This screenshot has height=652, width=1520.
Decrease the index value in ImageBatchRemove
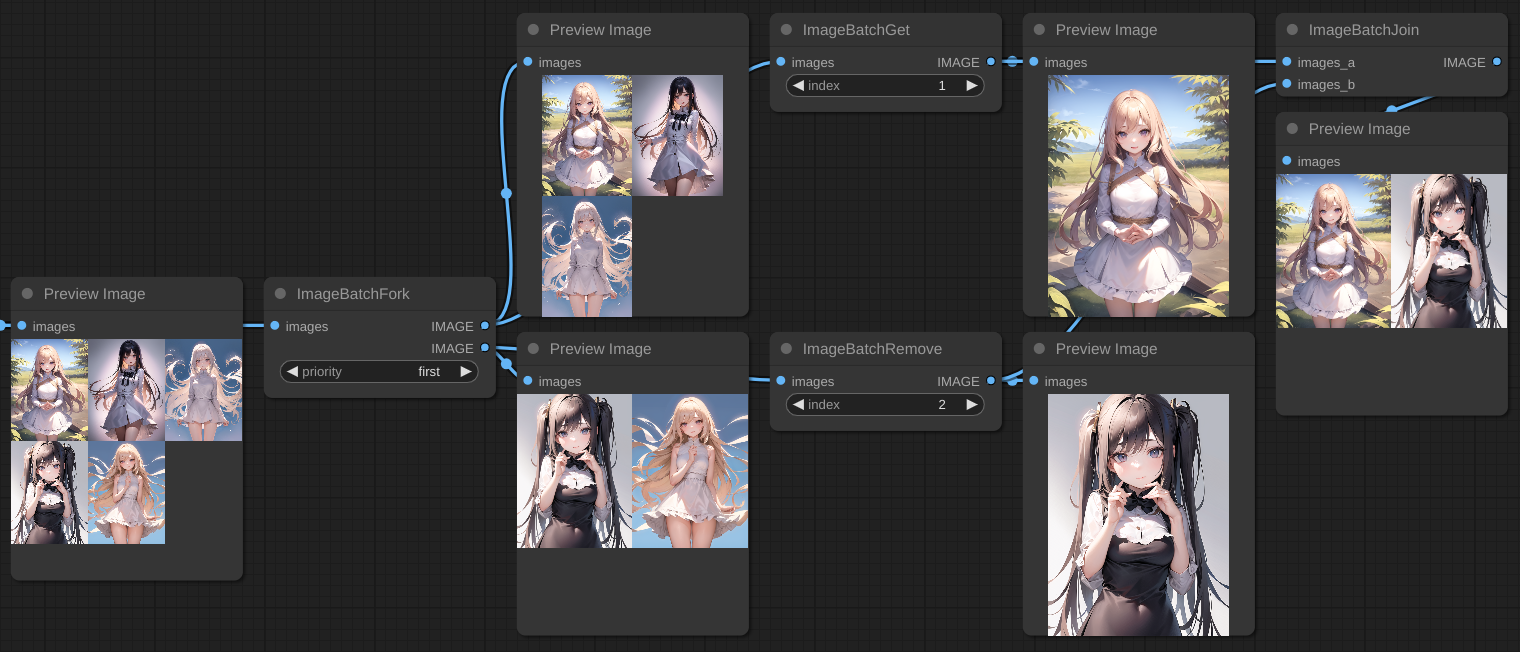[798, 405]
